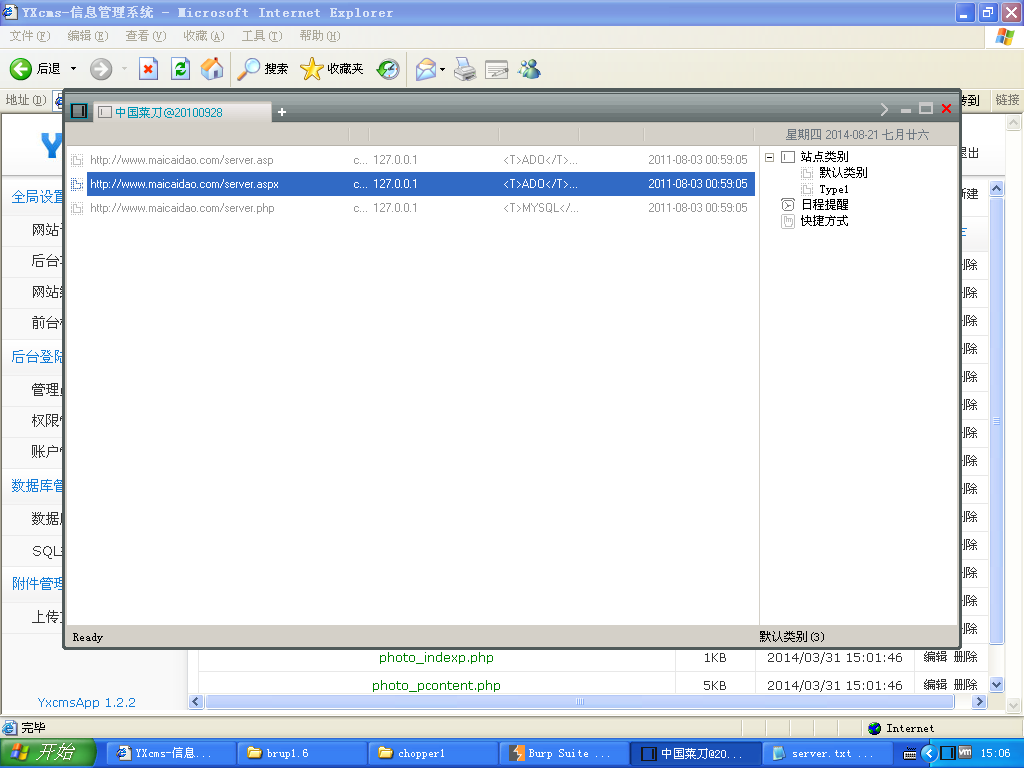Click 数据库管理 section in YXcms sidebar

point(37,486)
